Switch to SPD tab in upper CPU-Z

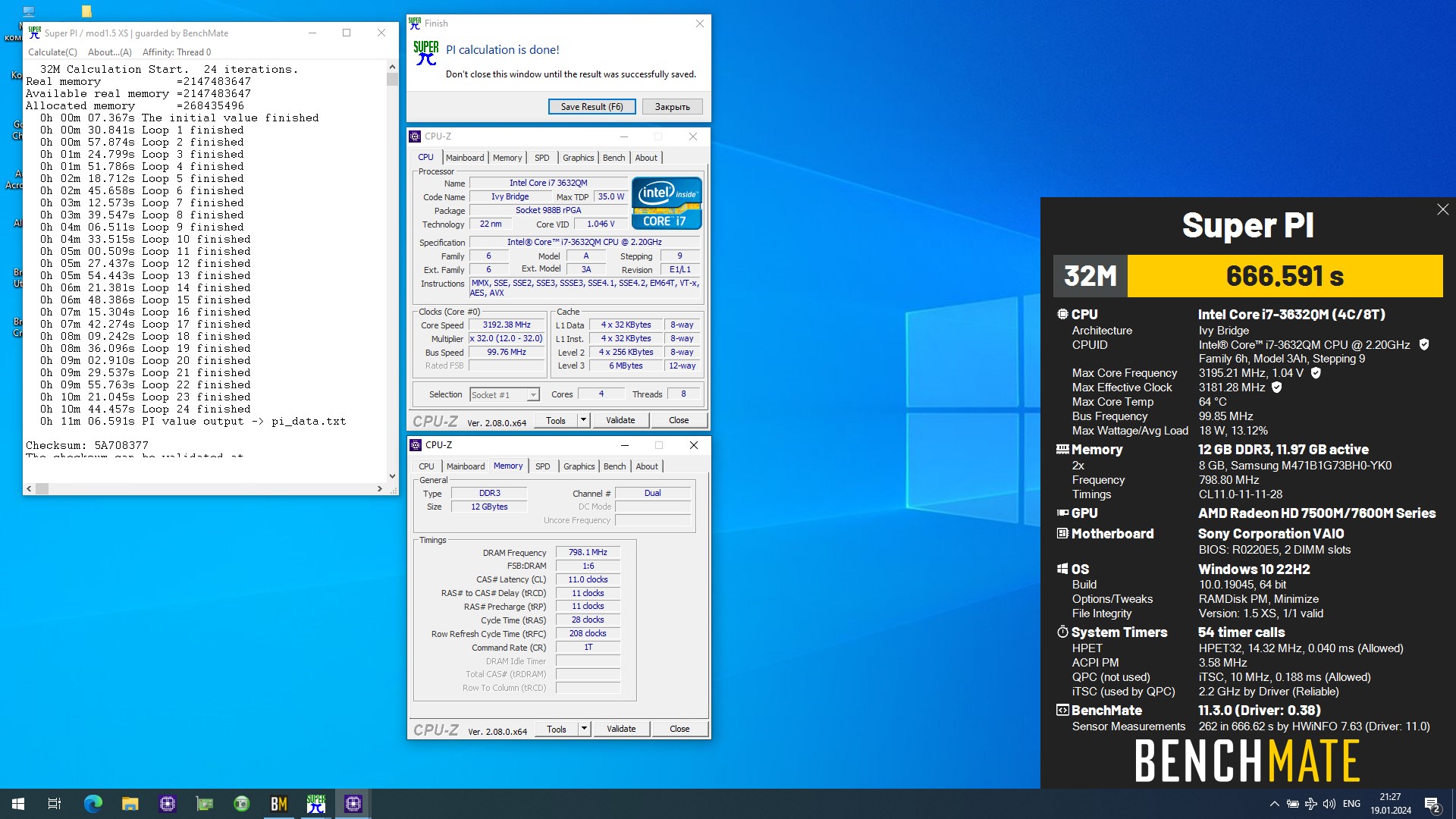[x=541, y=158]
